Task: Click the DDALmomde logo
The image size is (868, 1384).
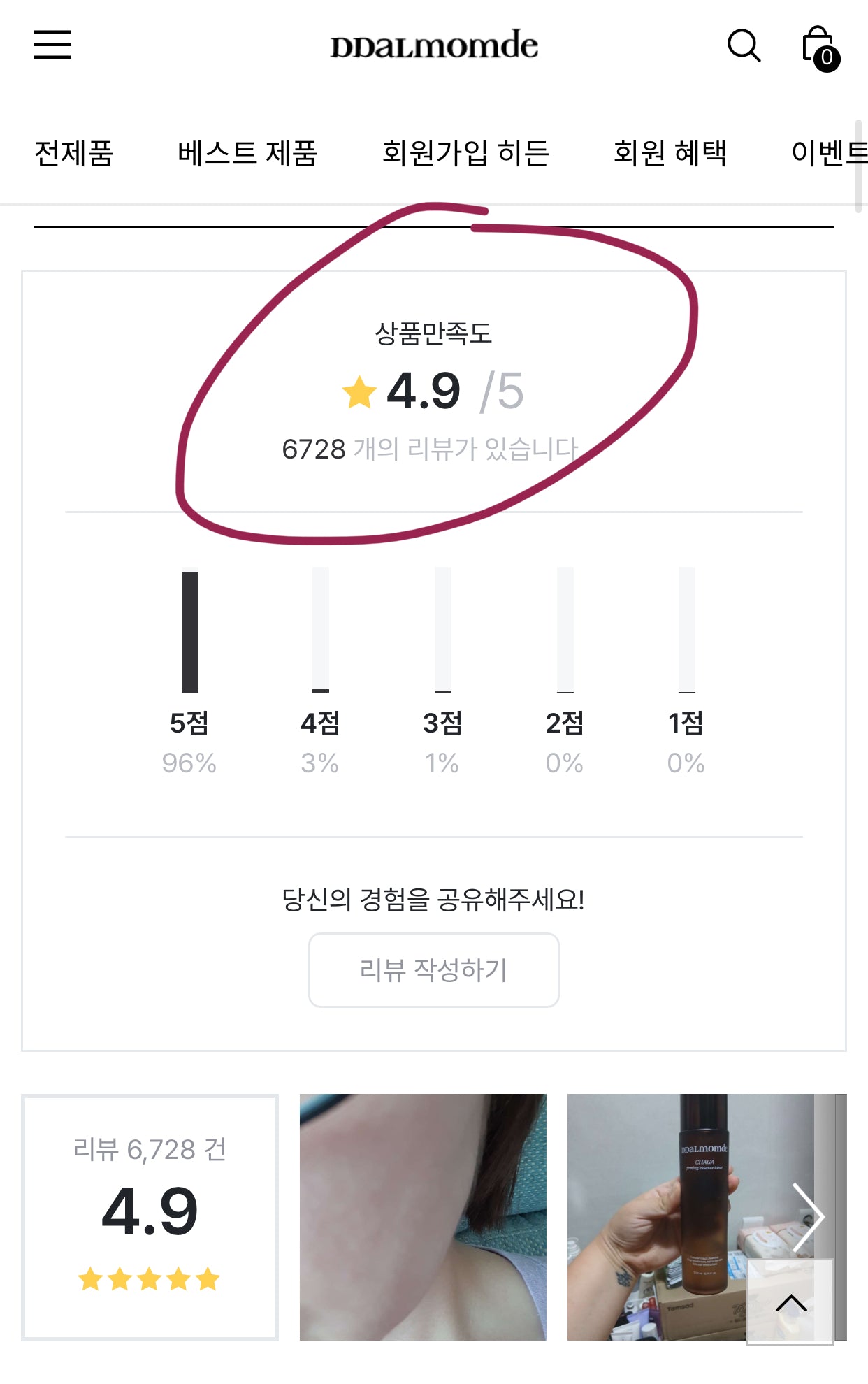Action: (434, 46)
